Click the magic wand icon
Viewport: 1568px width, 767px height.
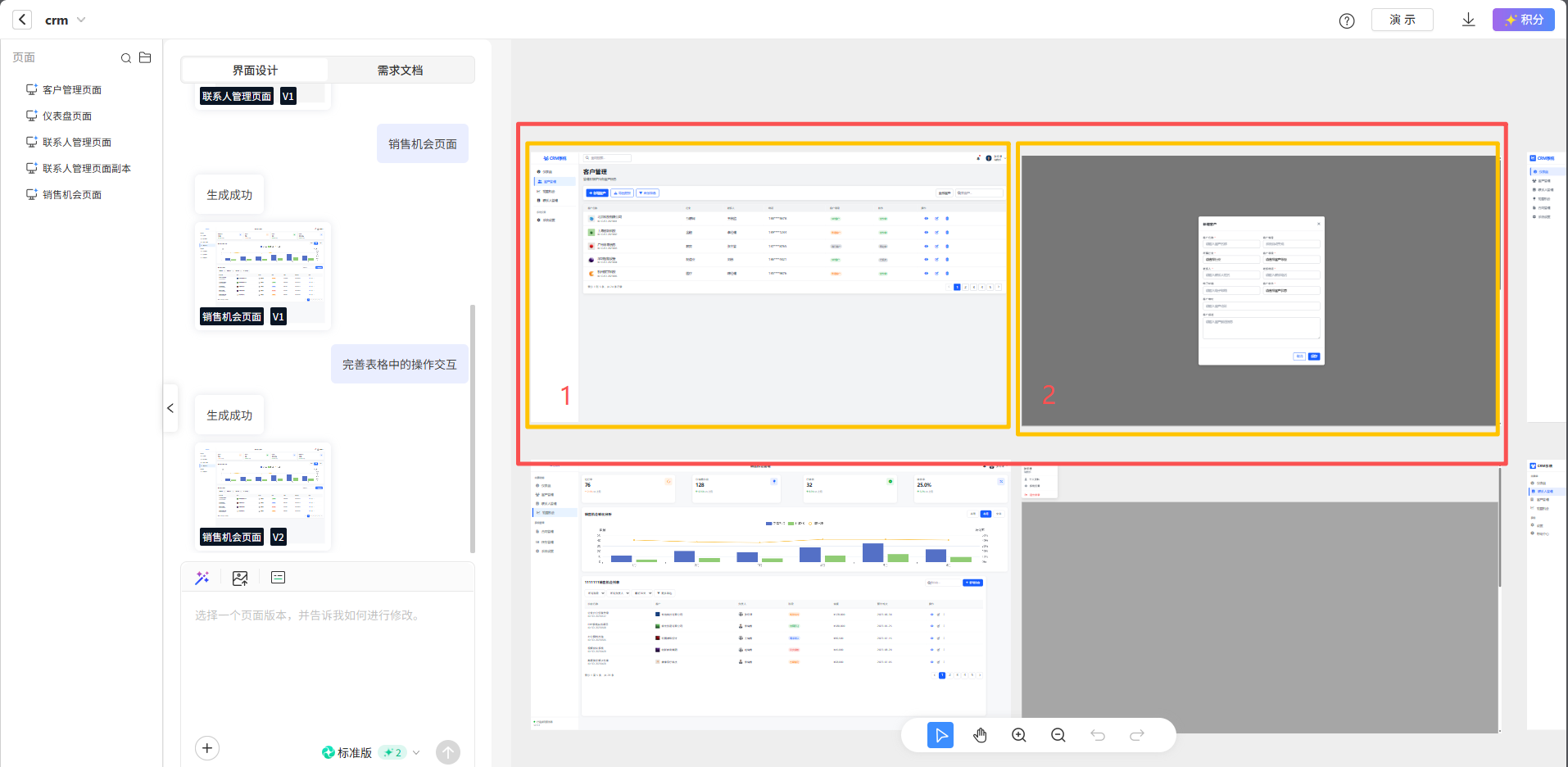coord(202,578)
